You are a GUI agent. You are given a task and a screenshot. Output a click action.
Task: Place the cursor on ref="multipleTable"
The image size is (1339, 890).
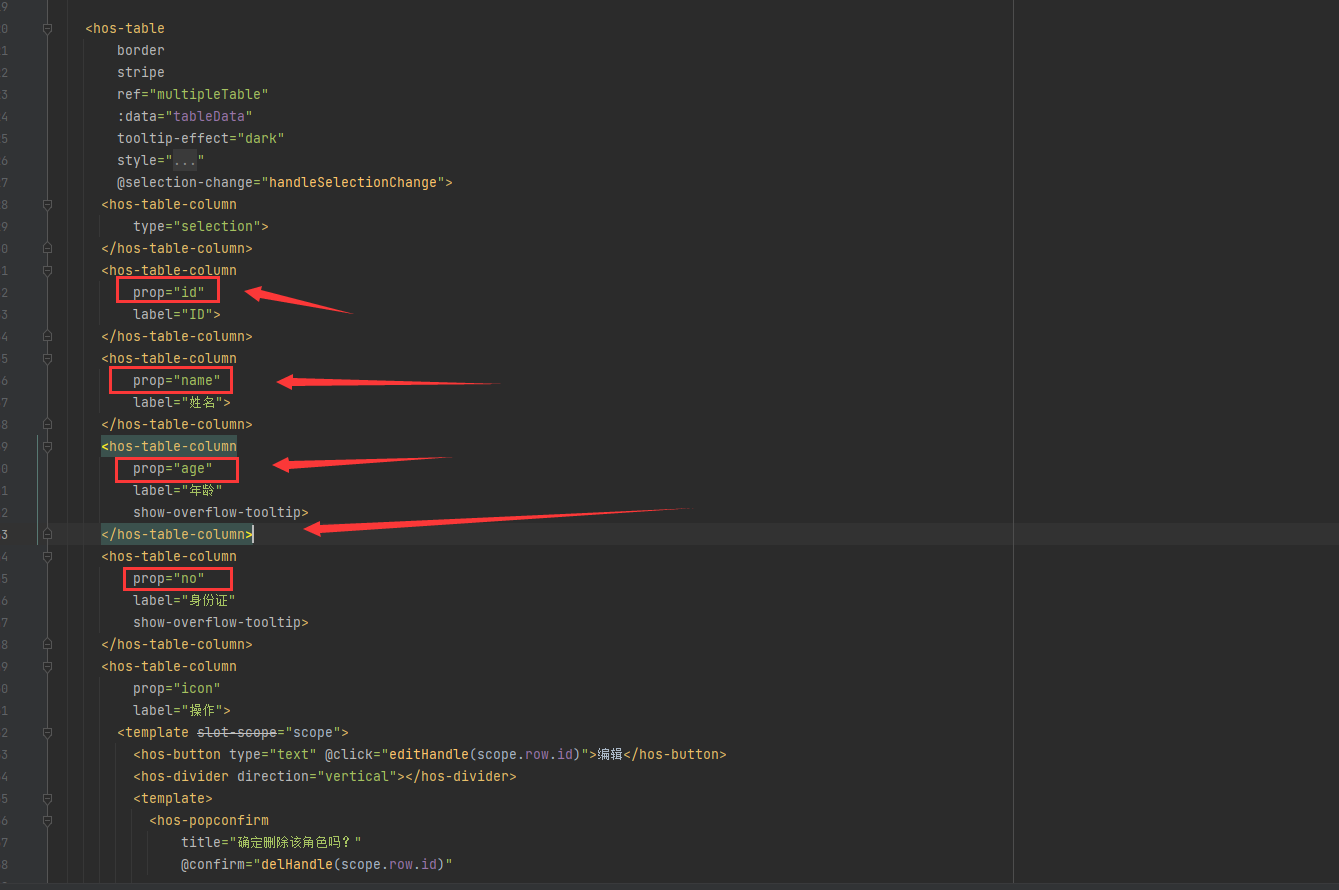193,94
